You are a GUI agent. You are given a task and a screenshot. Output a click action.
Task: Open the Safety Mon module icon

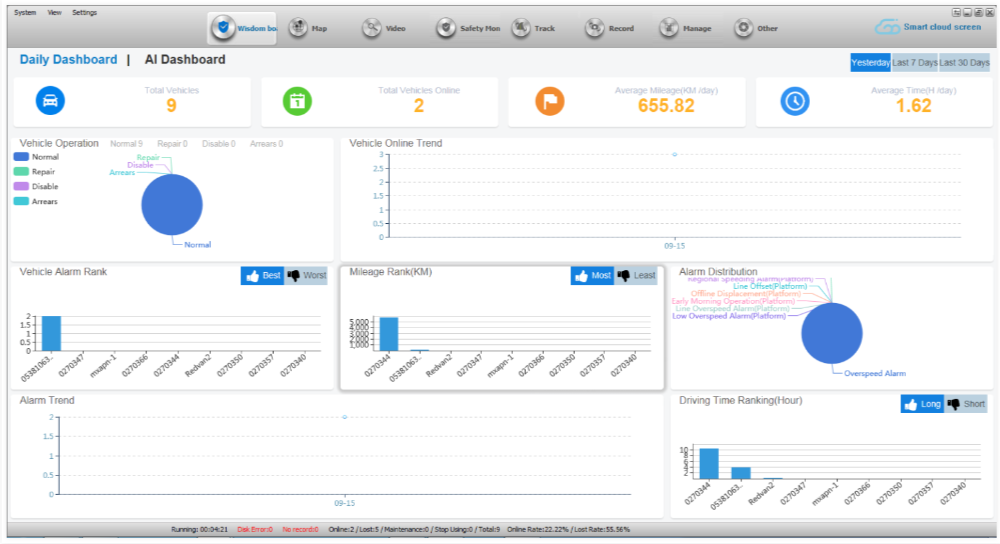[446, 28]
